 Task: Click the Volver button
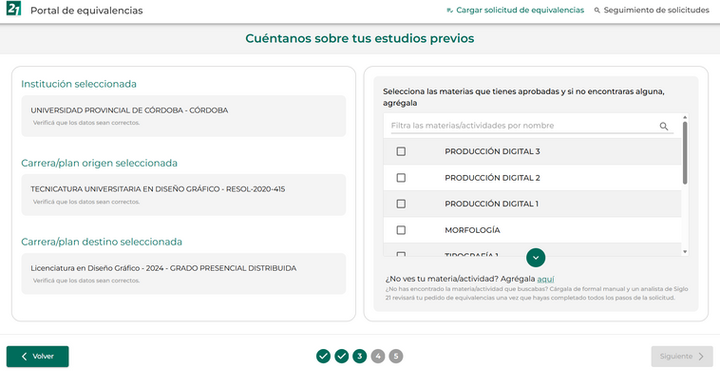coord(38,356)
